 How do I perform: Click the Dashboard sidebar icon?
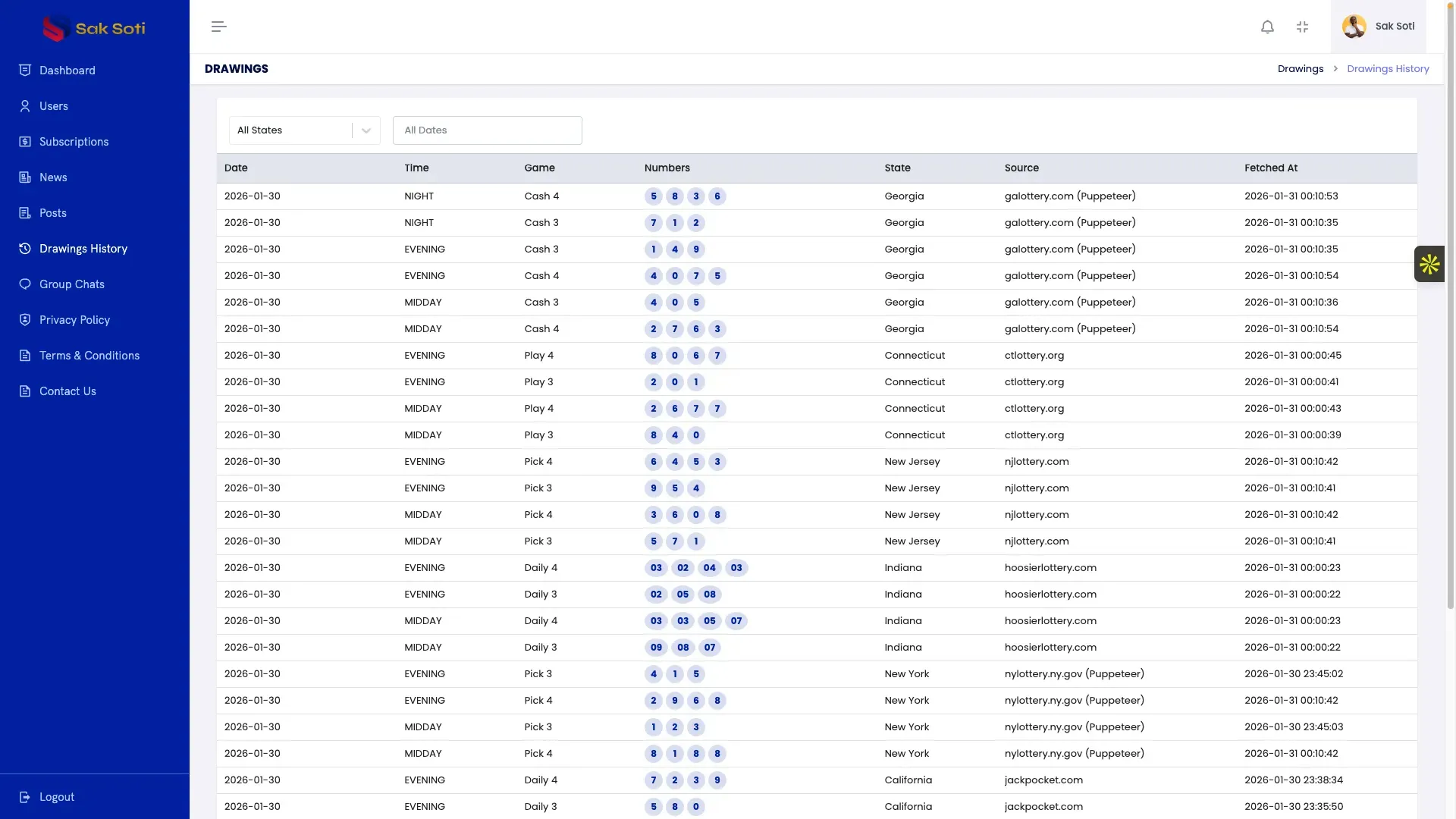pyautogui.click(x=25, y=71)
